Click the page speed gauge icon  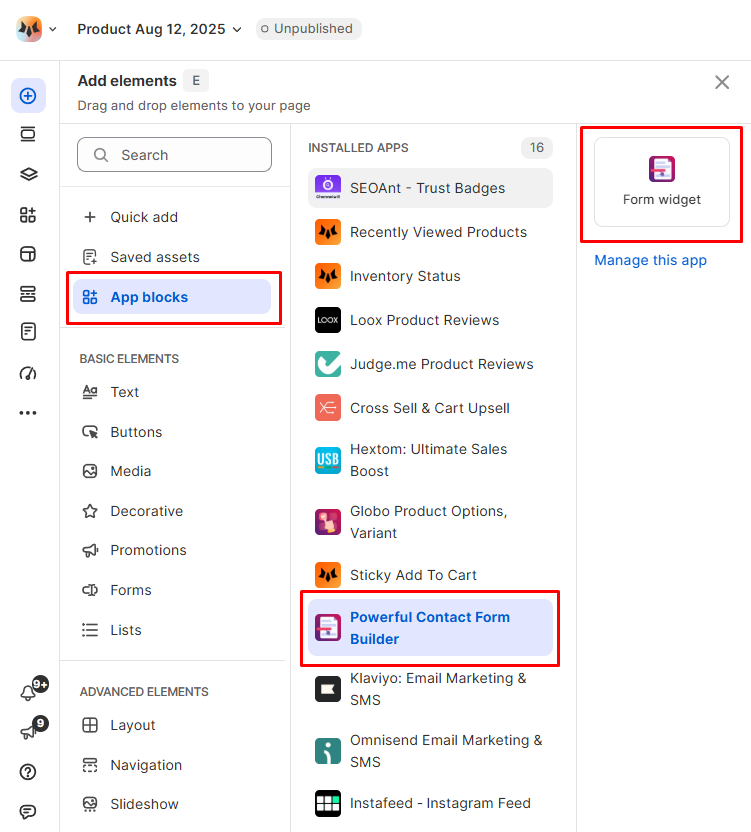(28, 373)
